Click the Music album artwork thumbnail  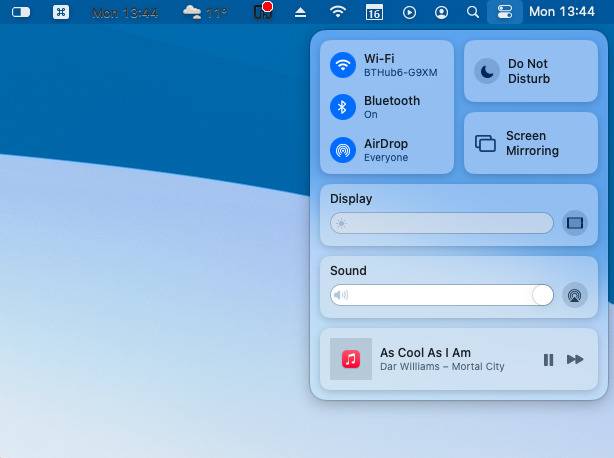point(351,360)
